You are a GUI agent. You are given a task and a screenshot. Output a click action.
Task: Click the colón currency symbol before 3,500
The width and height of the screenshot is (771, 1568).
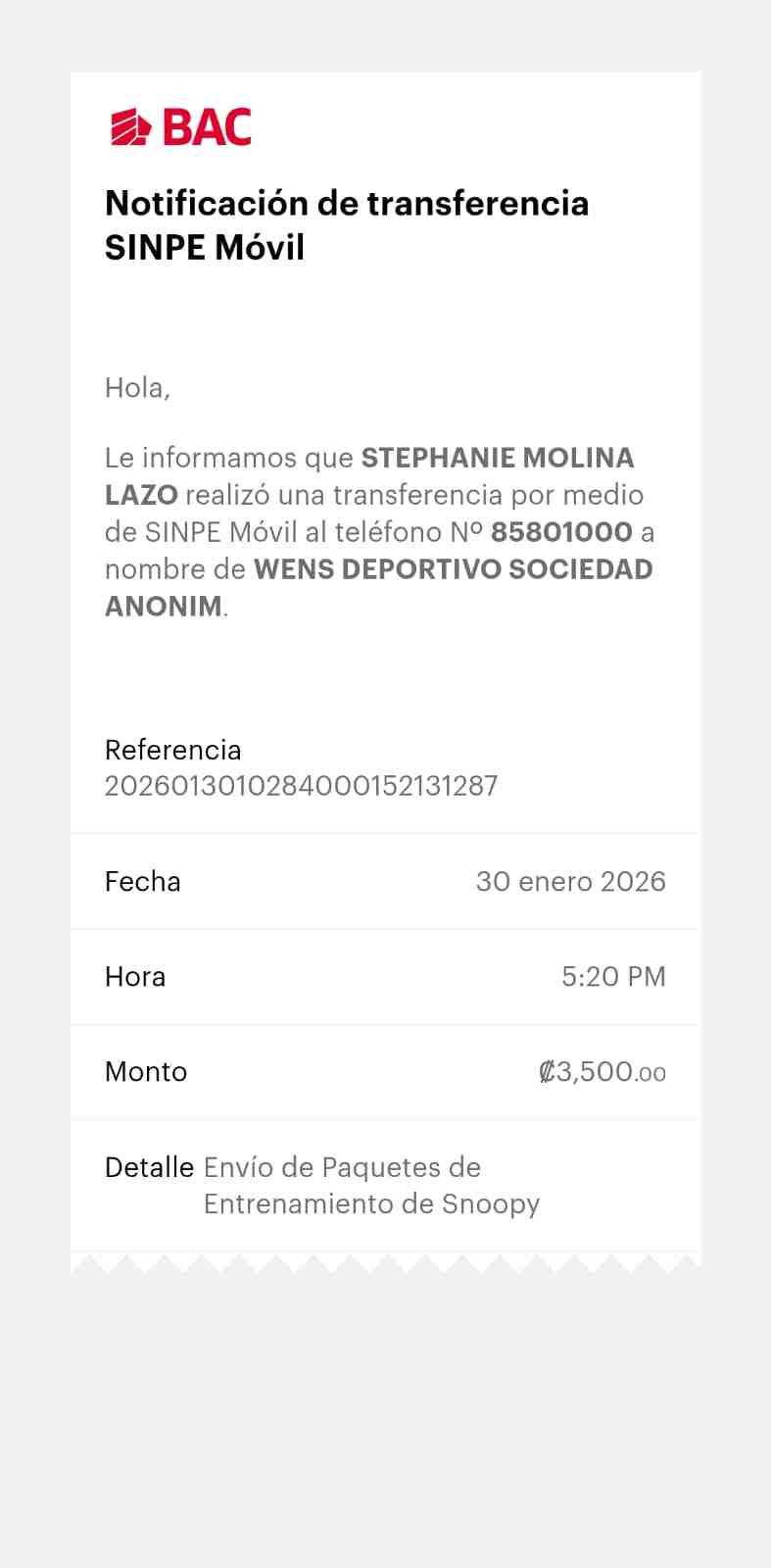[x=547, y=1071]
